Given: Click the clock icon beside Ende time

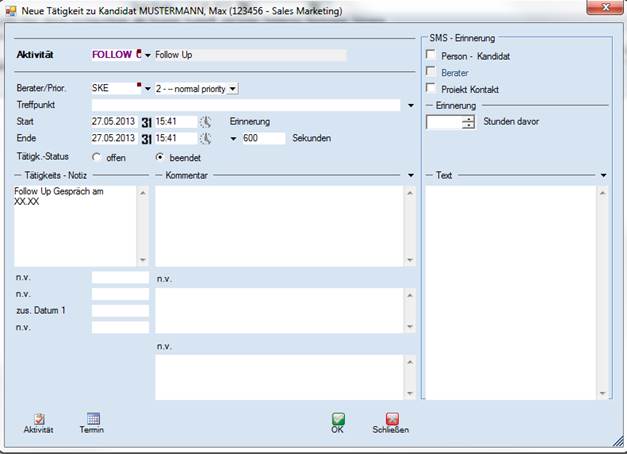Looking at the screenshot, I should coord(205,138).
